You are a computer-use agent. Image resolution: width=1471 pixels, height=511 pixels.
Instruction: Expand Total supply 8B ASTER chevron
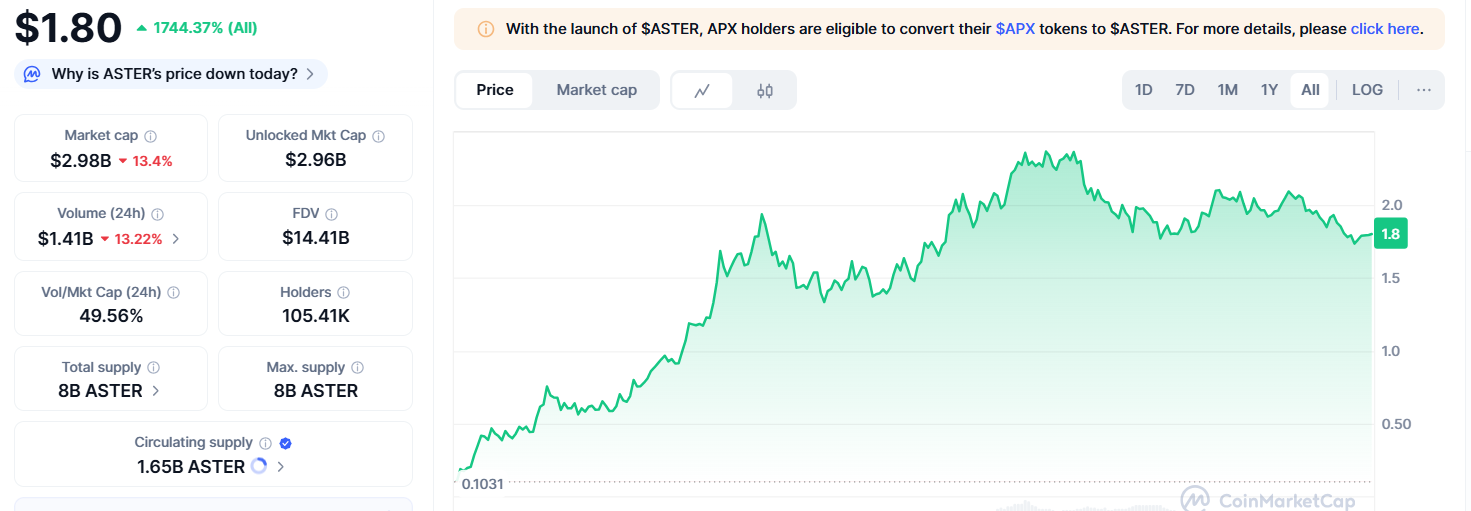[x=156, y=391]
